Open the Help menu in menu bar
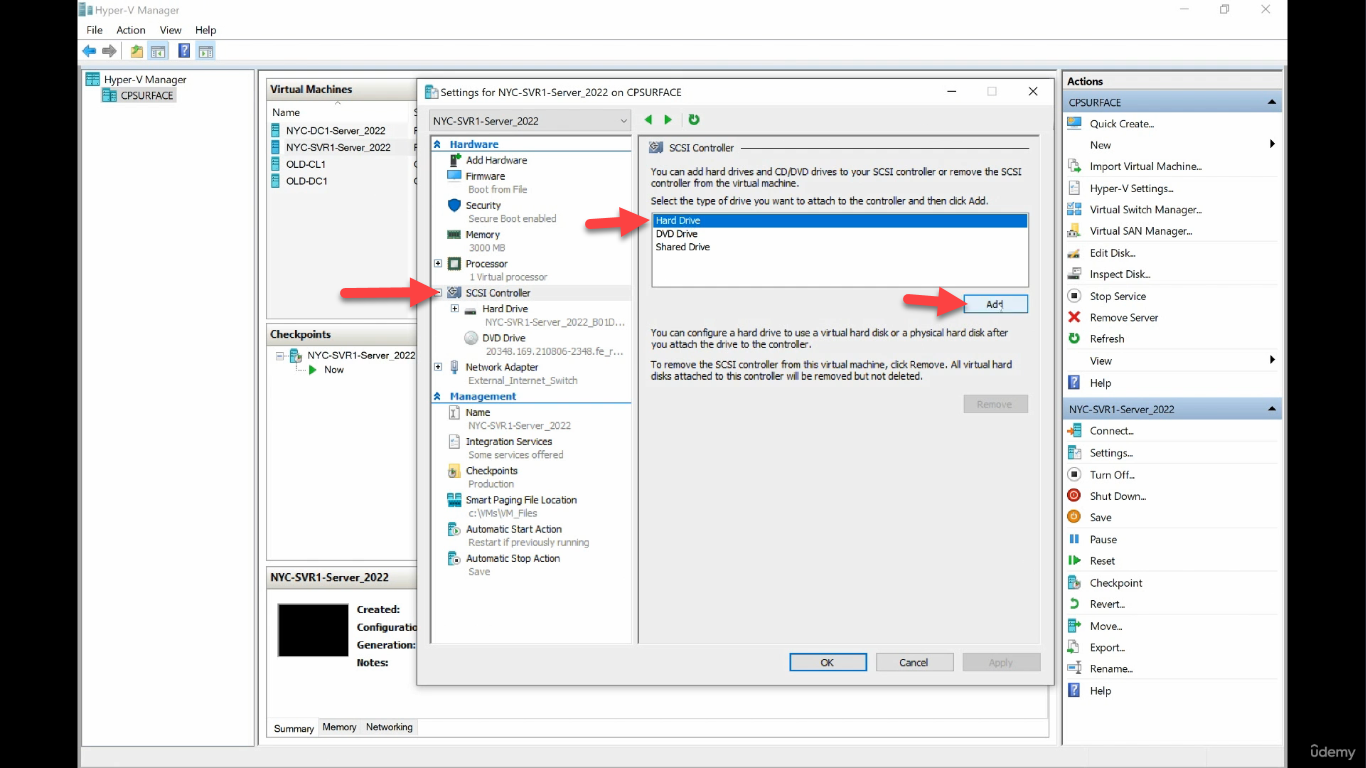Viewport: 1366px width, 768px height. (205, 30)
